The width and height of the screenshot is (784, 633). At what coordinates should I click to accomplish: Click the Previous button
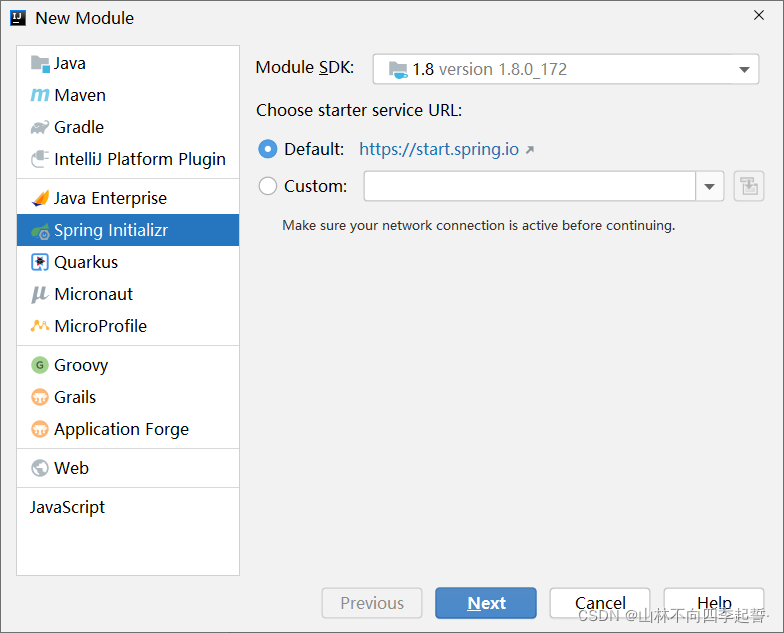point(372,603)
